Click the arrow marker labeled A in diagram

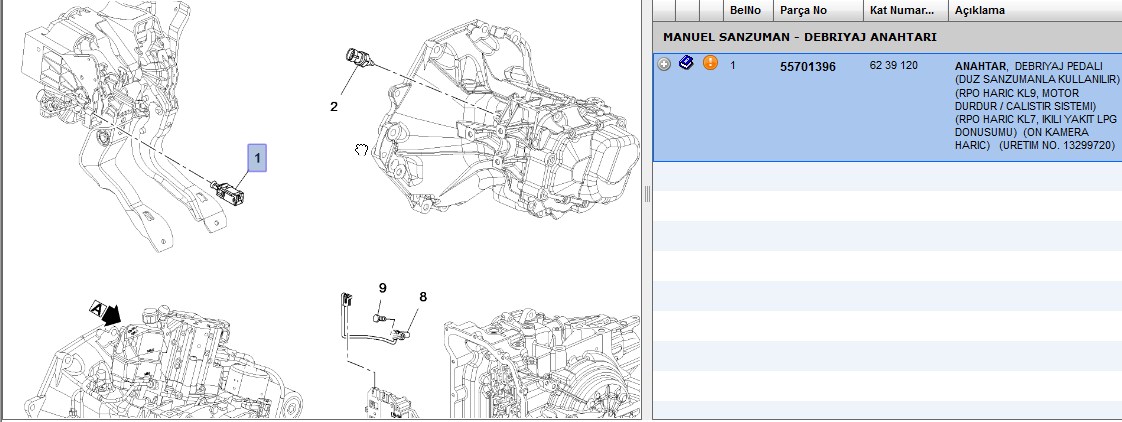click(105, 313)
